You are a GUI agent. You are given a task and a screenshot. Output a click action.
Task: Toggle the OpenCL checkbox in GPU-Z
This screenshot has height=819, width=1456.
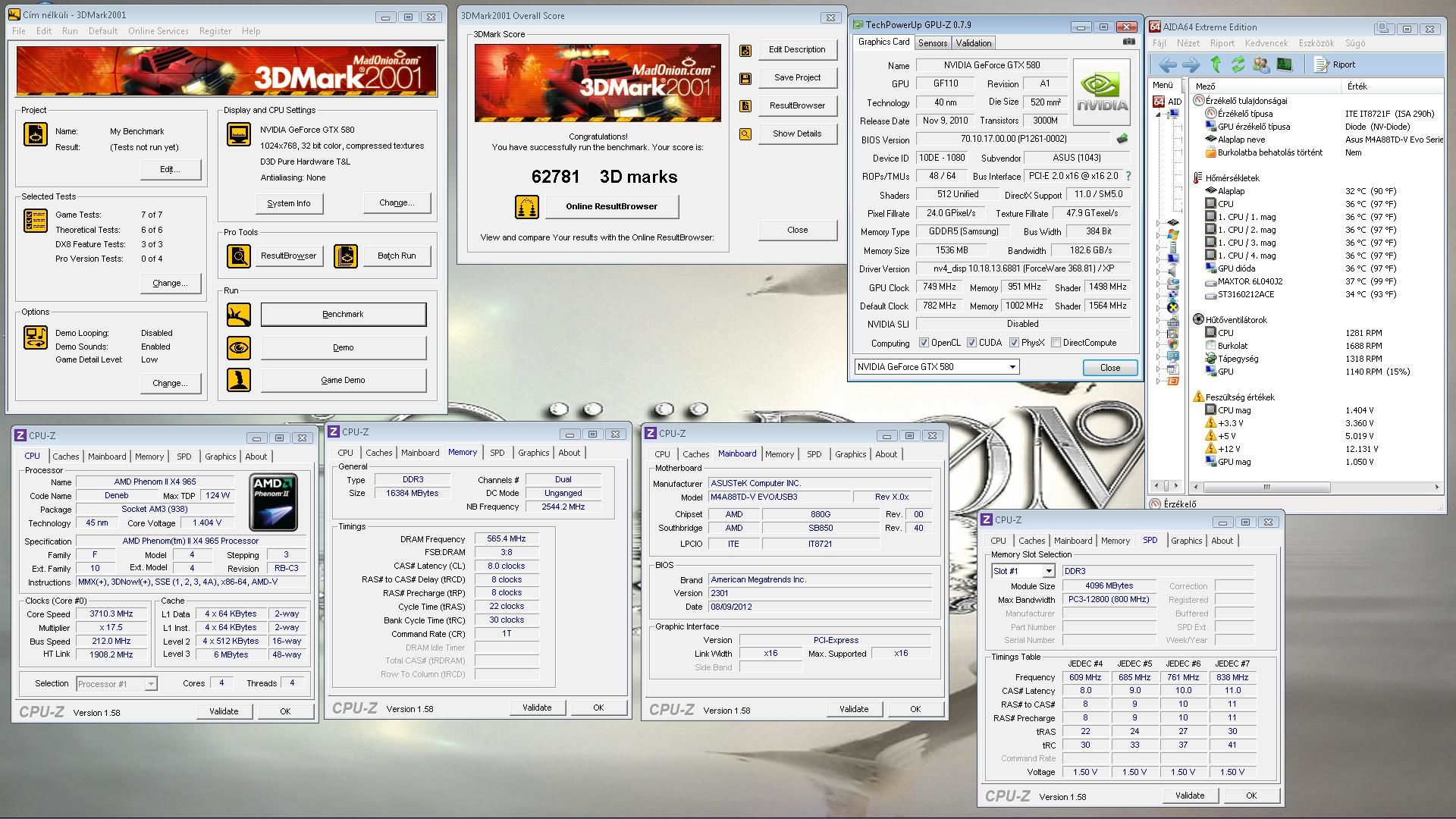[x=924, y=343]
